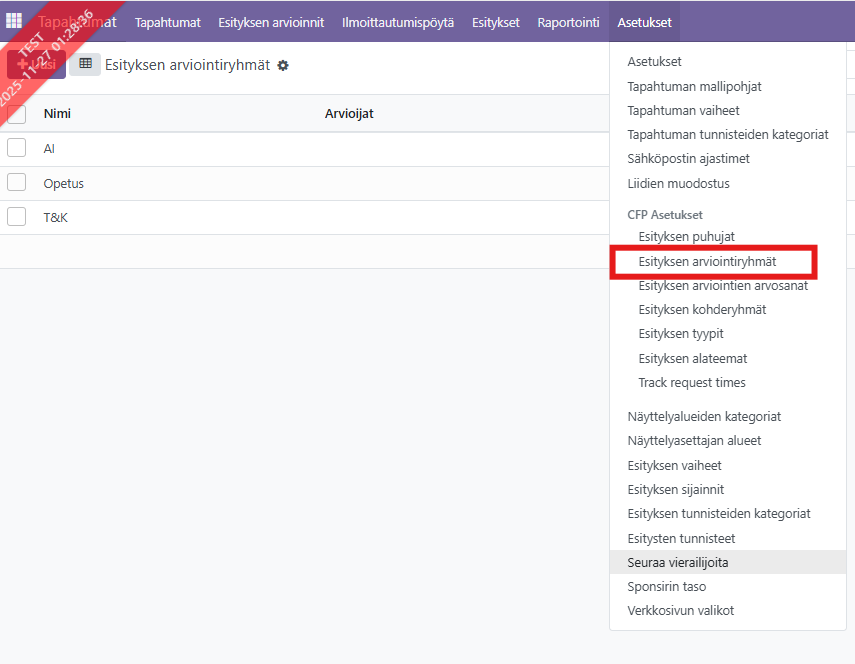Viewport: 855px width, 664px height.
Task: Select Esityksen arviointiryhmät in the menu
Action: 707,261
